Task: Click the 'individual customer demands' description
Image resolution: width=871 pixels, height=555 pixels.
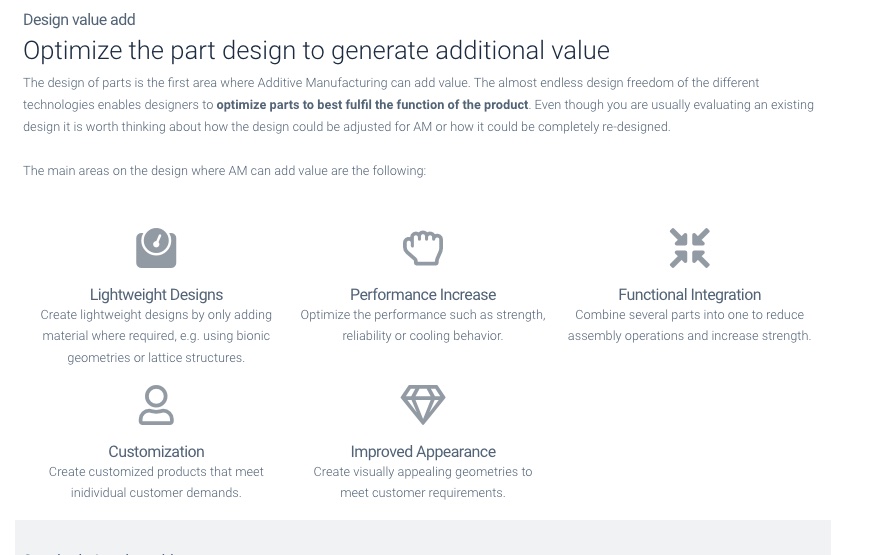Action: point(156,482)
